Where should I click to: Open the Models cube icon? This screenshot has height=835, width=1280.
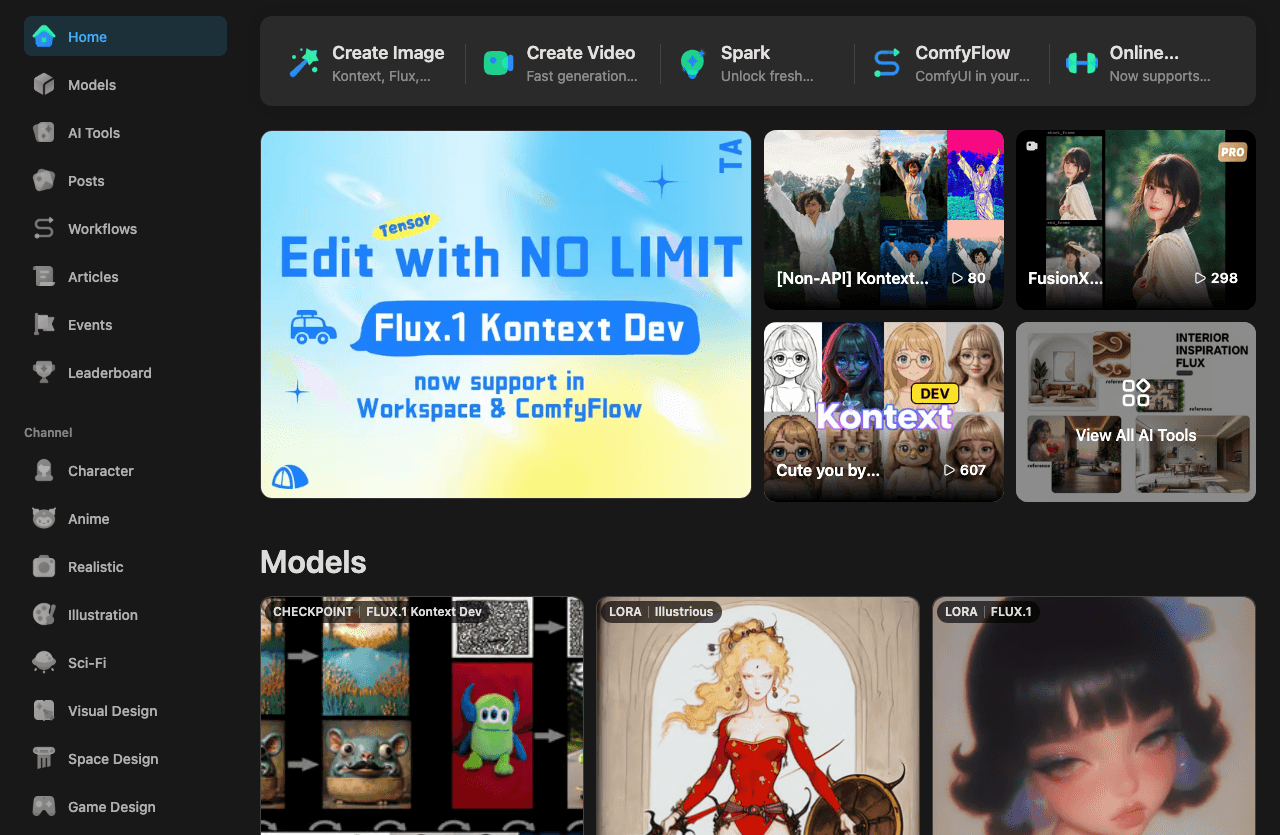tap(44, 85)
